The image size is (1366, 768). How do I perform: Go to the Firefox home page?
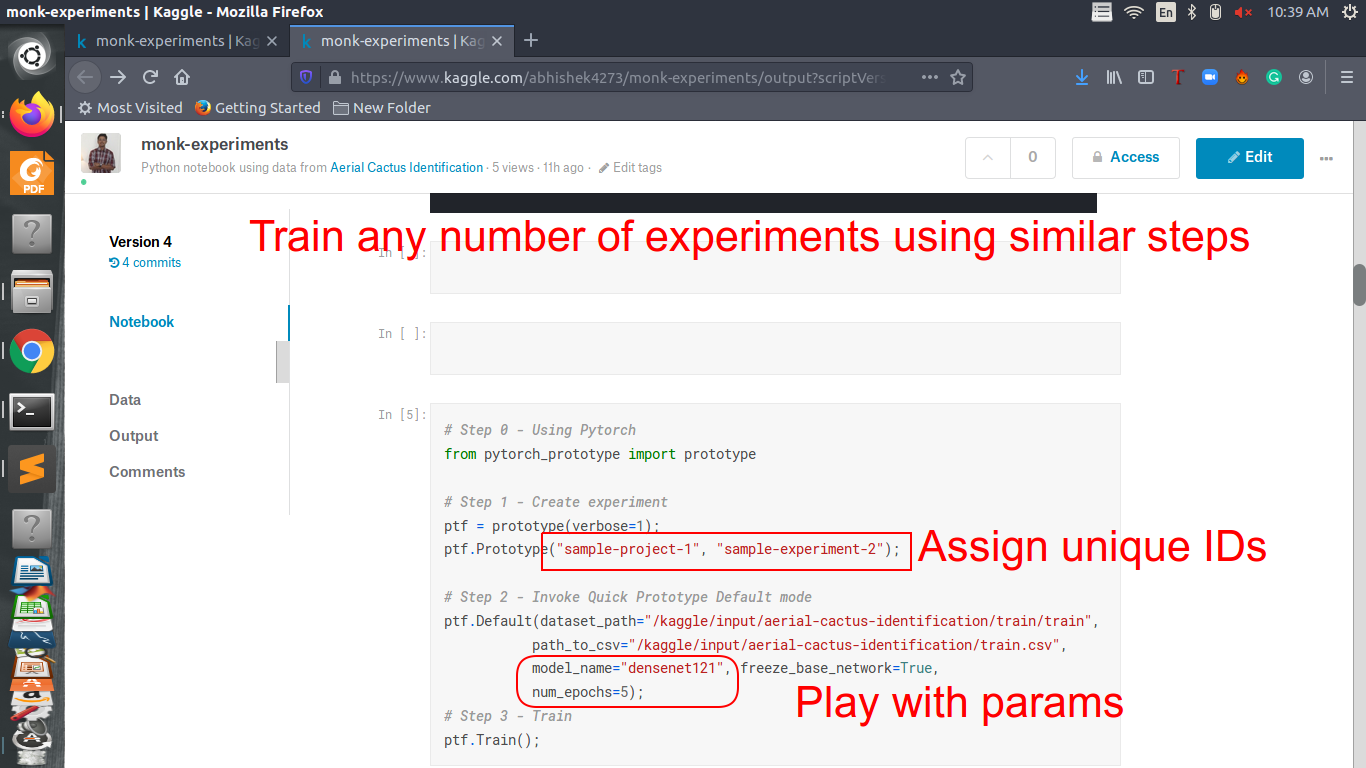(x=182, y=77)
